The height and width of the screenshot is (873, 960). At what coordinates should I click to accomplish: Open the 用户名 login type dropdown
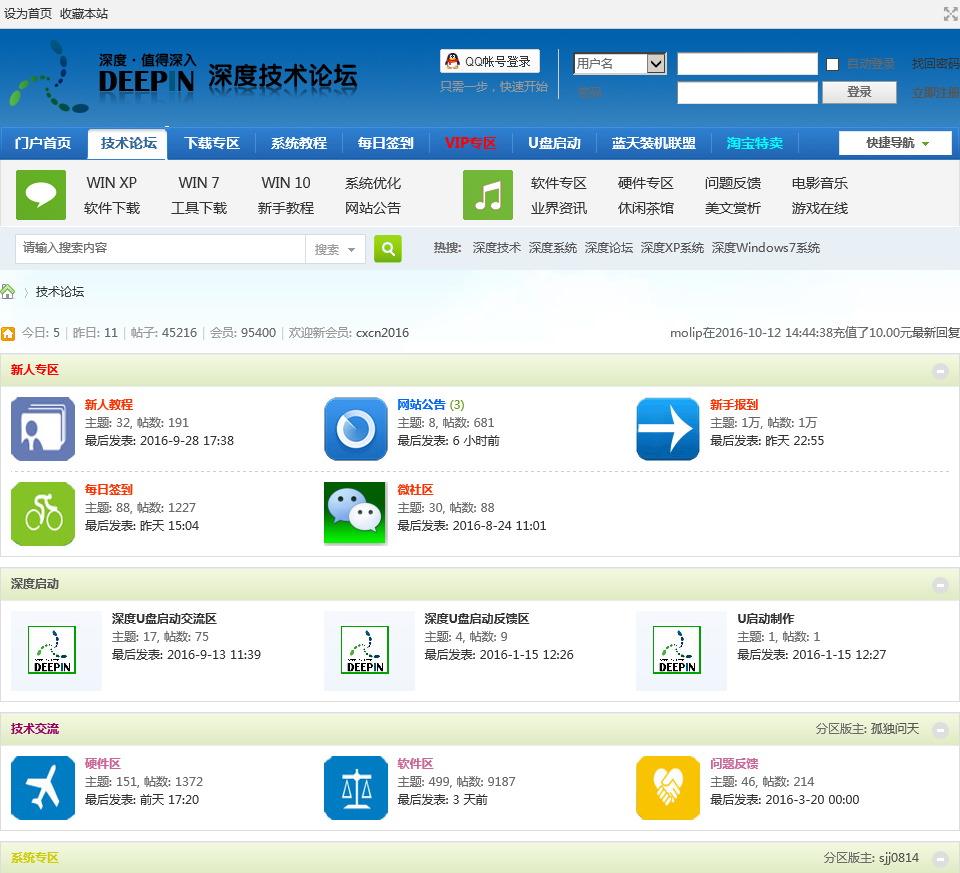620,63
